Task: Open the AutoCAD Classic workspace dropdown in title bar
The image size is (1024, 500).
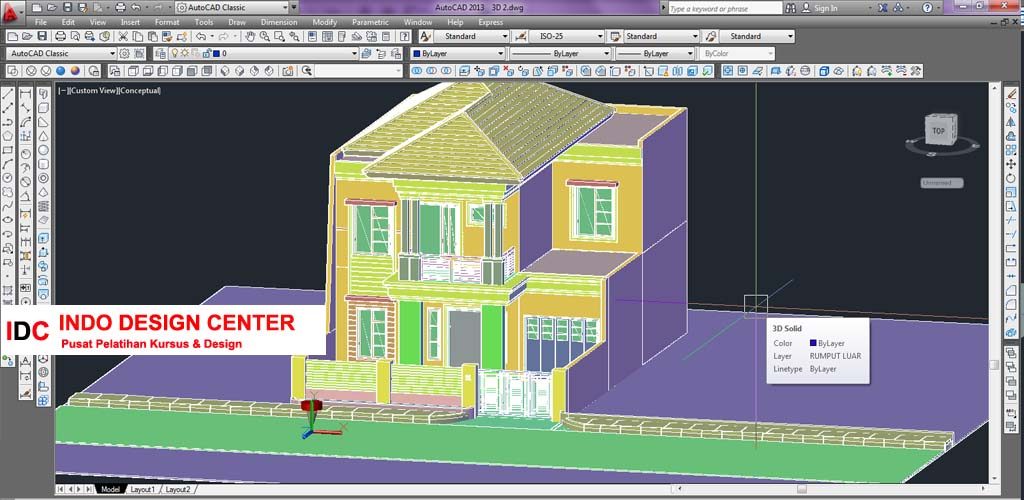Action: pos(232,8)
